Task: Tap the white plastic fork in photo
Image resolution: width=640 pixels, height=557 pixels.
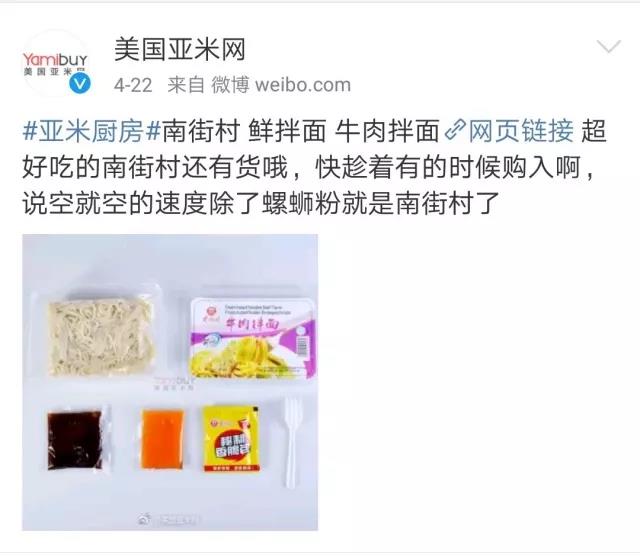Action: [292, 442]
